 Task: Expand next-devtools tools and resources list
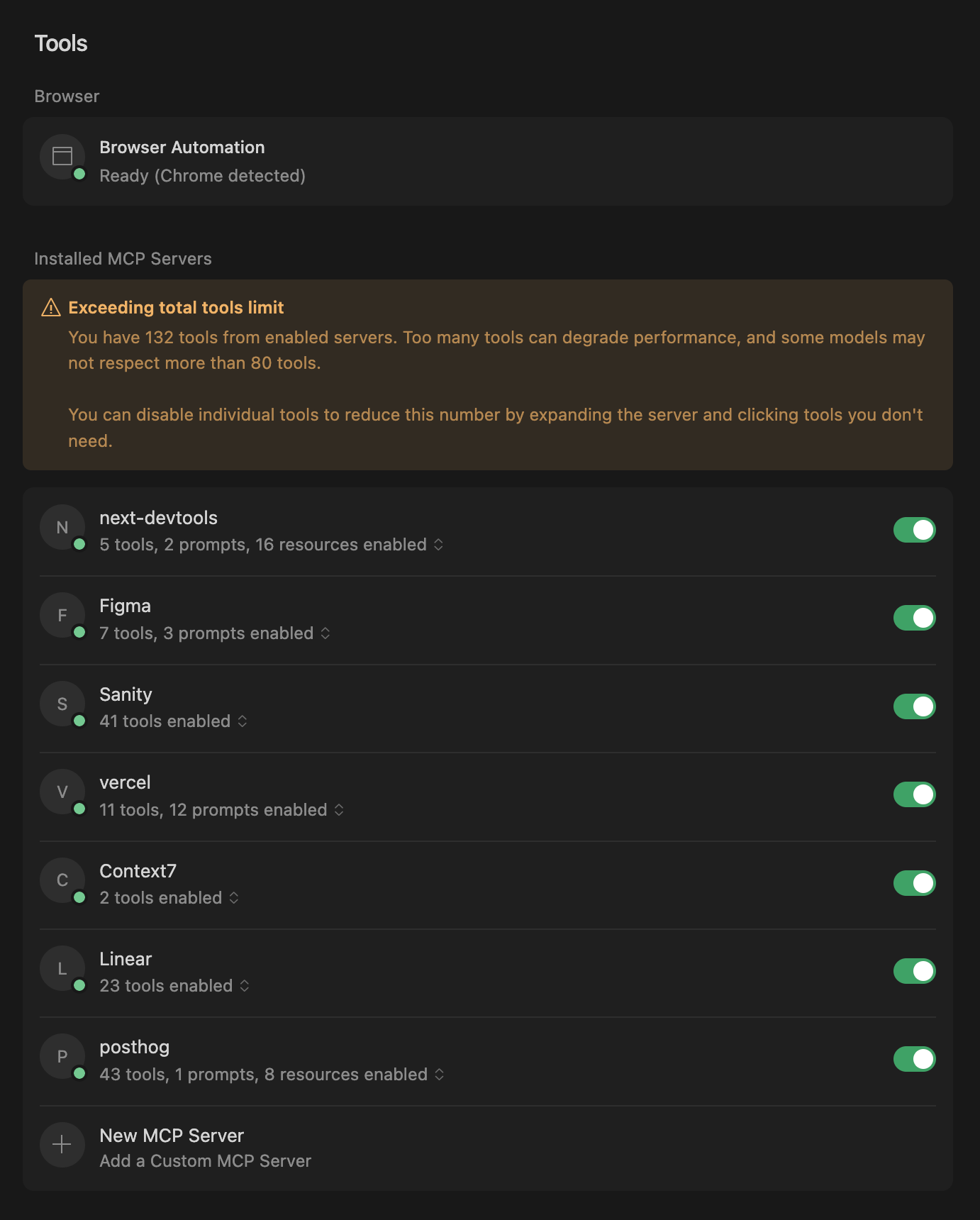[x=438, y=545]
